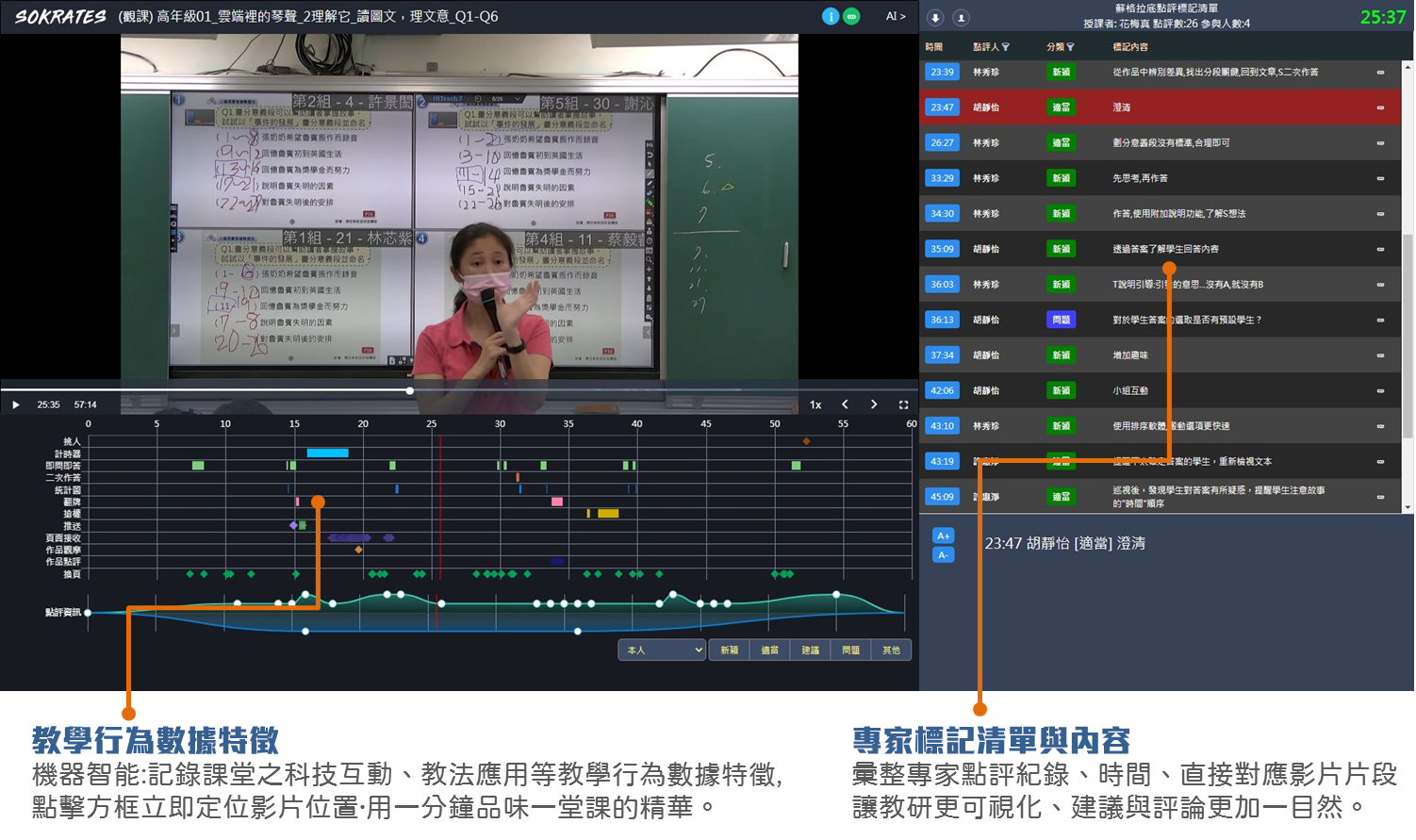The width and height of the screenshot is (1416, 840).
Task: Jump to 34:30 timestamp comment
Action: [x=942, y=213]
